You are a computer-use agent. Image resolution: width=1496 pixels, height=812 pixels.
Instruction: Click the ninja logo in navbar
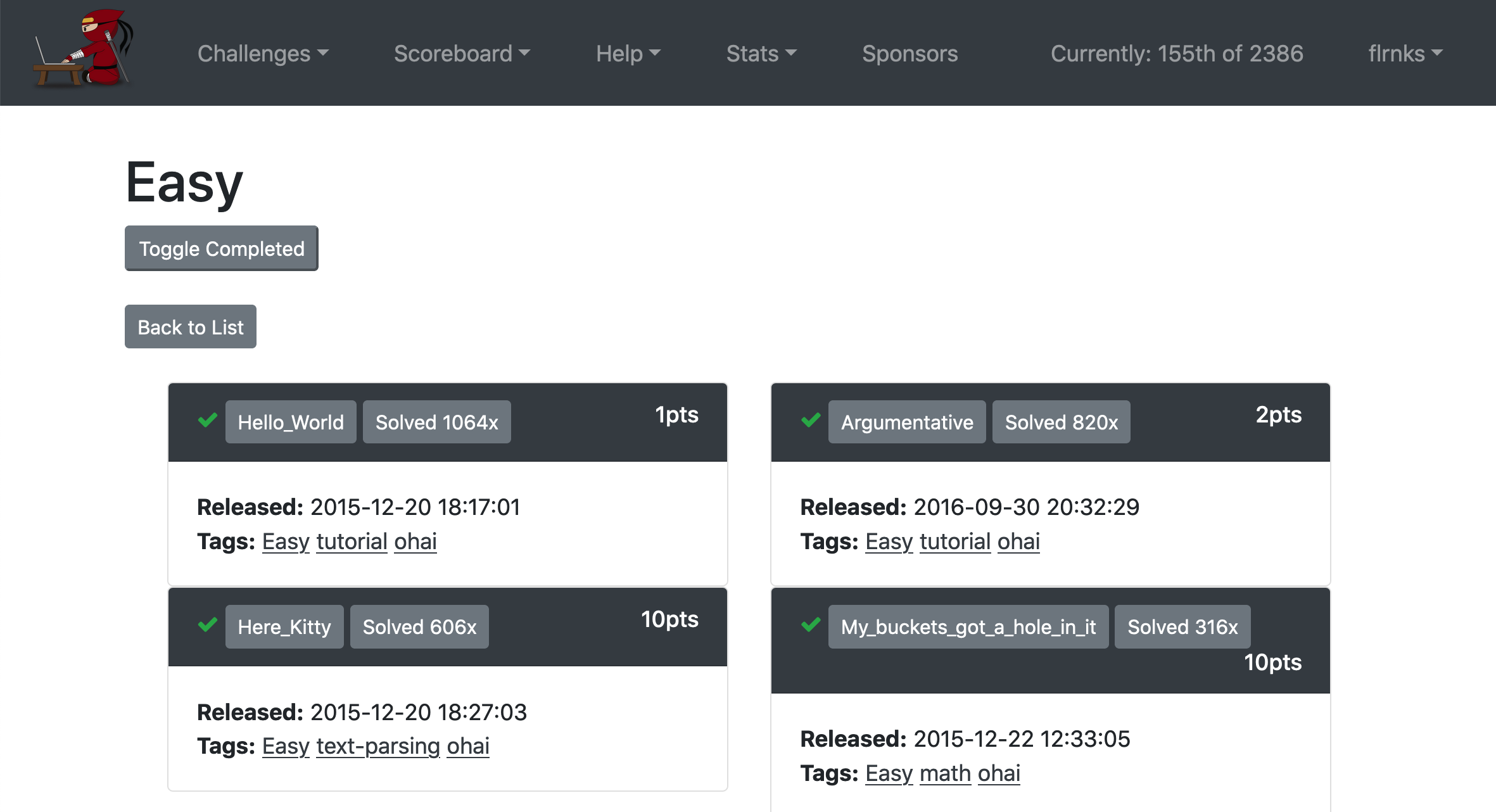click(84, 49)
